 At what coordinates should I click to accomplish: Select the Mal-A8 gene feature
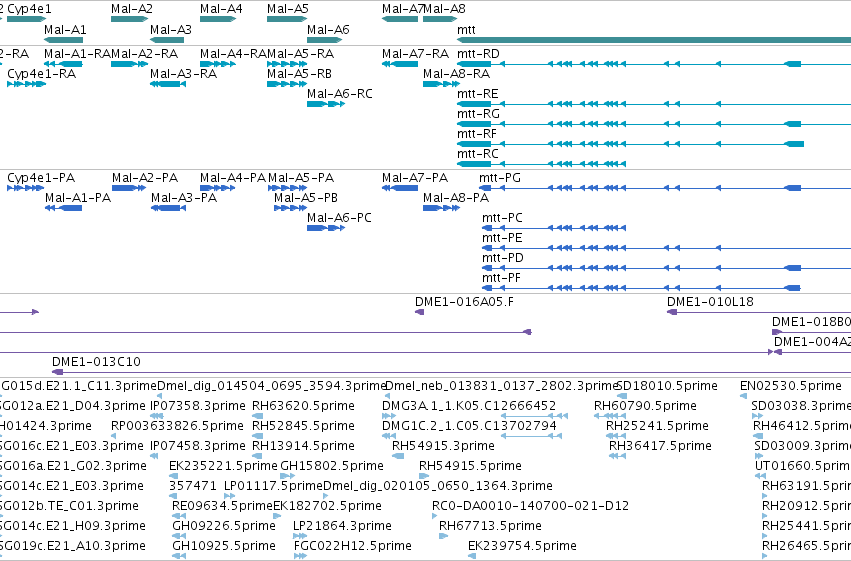[440, 19]
